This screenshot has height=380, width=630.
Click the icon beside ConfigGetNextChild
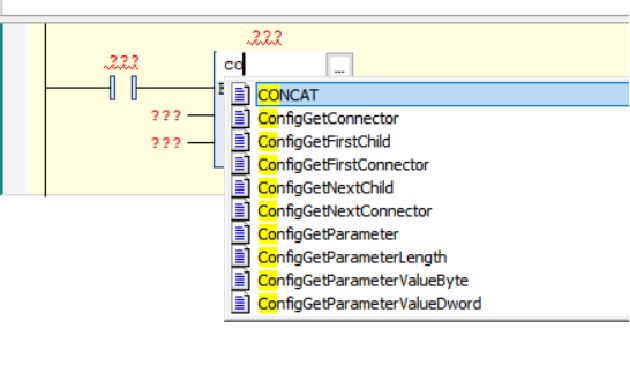pyautogui.click(x=240, y=188)
